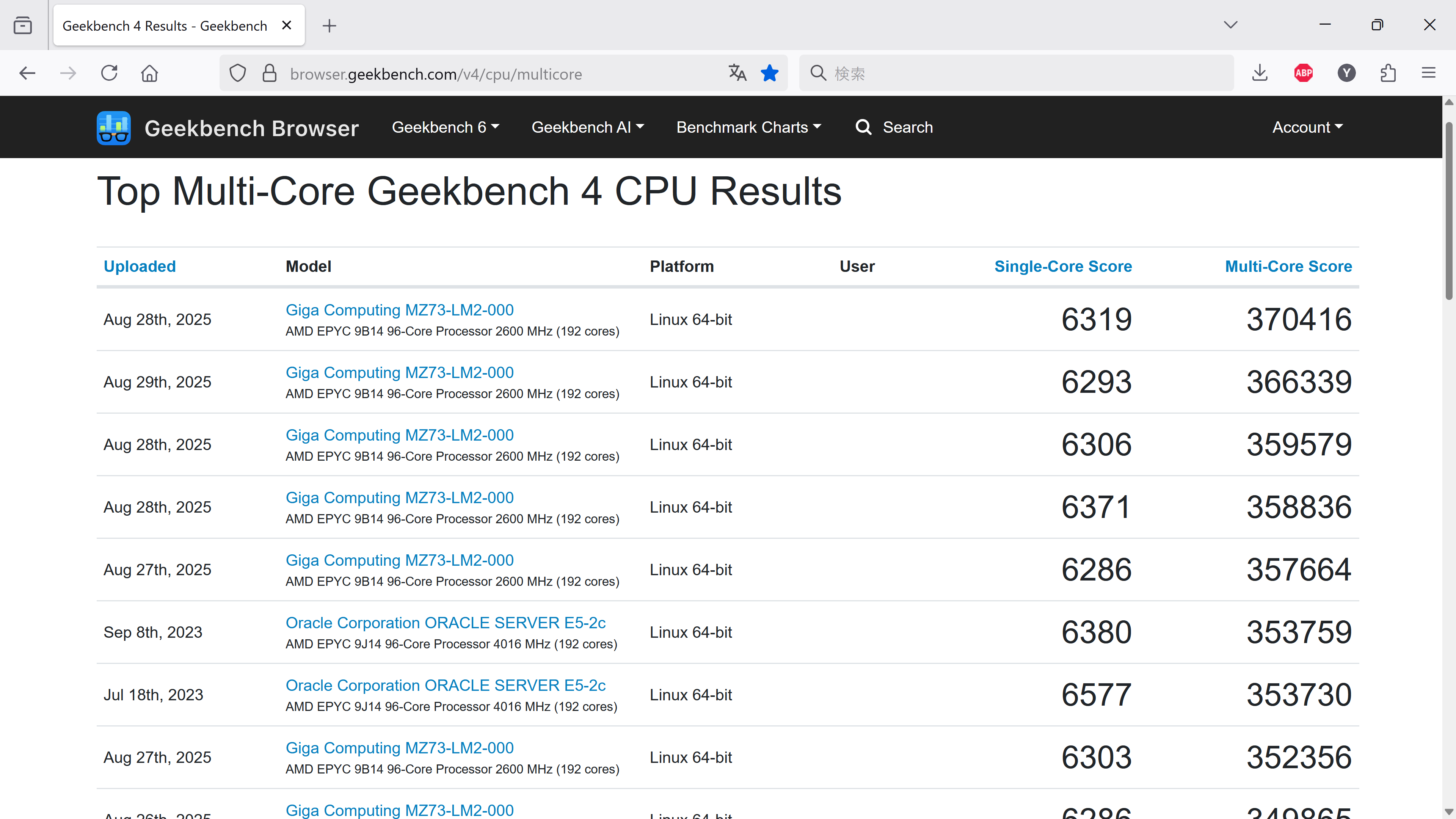
Task: Open the Benchmark Charts dropdown
Action: (x=748, y=128)
